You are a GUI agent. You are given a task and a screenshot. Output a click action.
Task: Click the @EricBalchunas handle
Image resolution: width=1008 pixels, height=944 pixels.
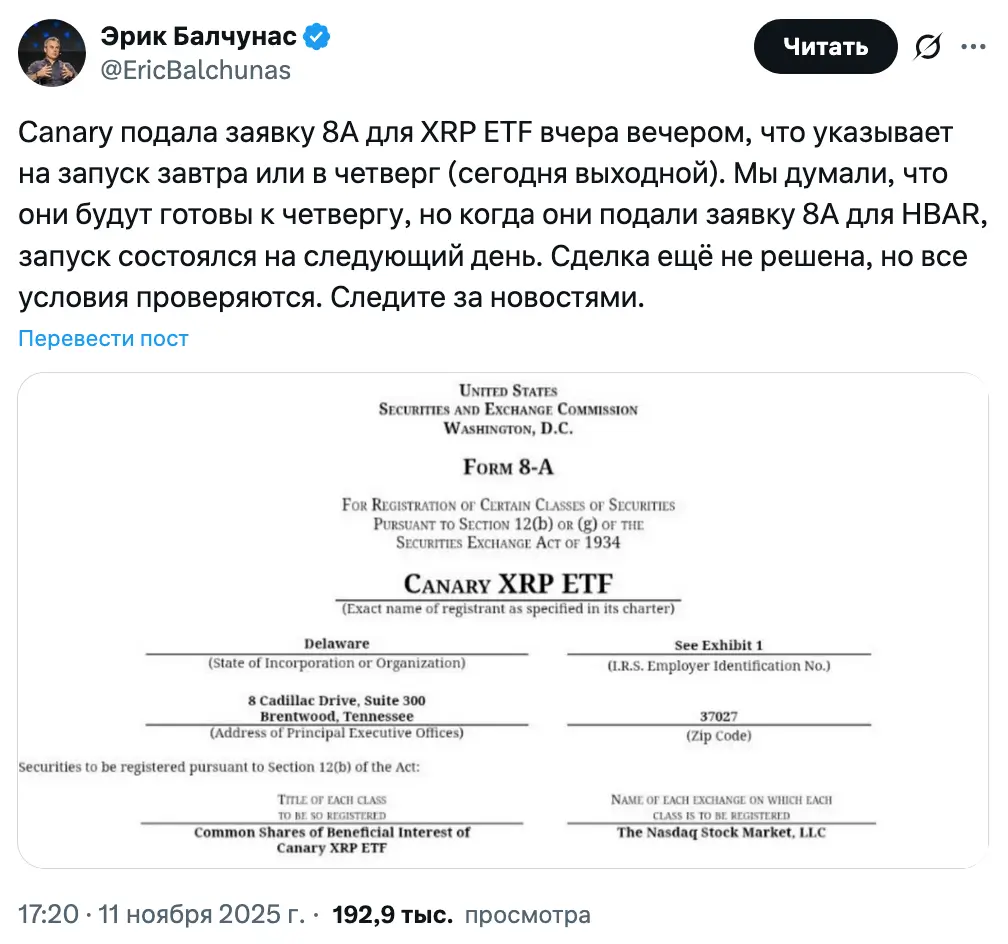195,69
